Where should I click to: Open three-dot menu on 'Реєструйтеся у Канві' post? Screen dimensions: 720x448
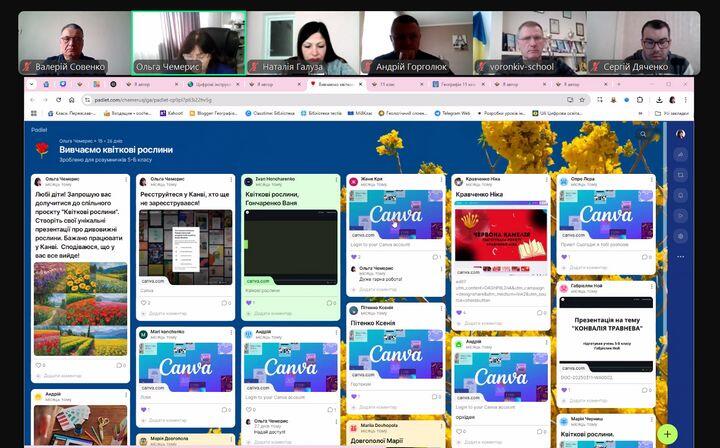click(x=231, y=179)
